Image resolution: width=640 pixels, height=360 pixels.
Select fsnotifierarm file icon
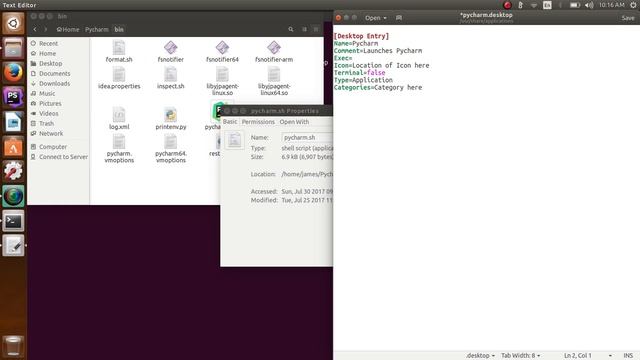click(274, 48)
